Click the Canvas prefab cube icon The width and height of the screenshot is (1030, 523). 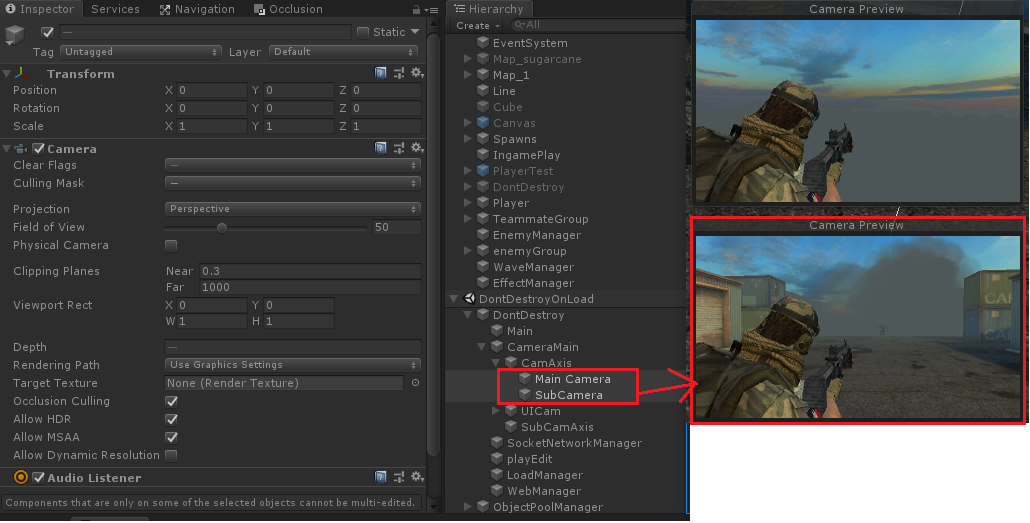pos(483,123)
